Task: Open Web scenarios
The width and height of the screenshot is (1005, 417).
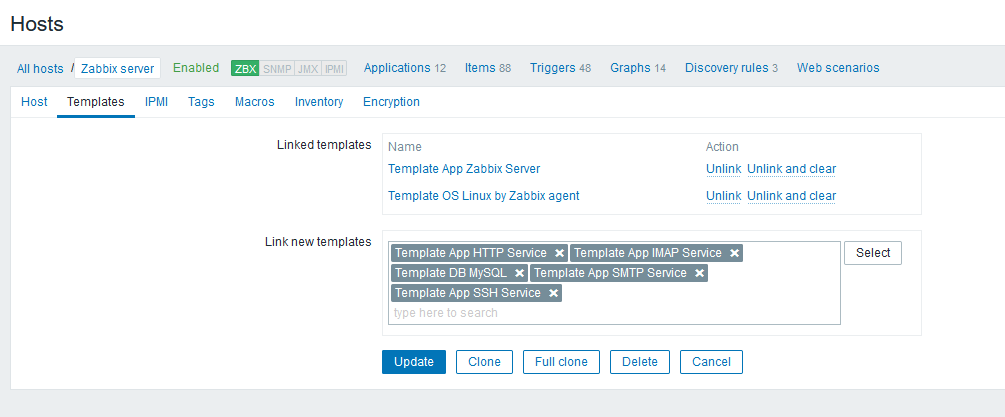Action: 838,68
